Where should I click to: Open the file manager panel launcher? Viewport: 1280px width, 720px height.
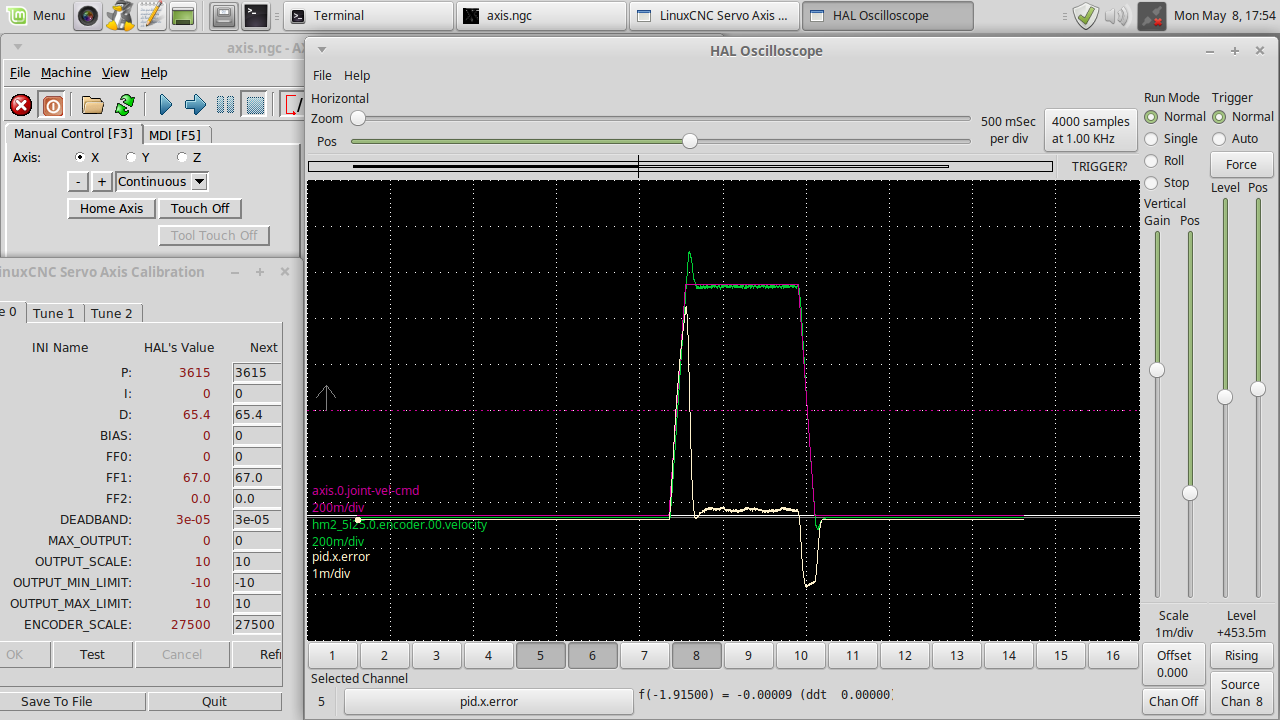225,15
